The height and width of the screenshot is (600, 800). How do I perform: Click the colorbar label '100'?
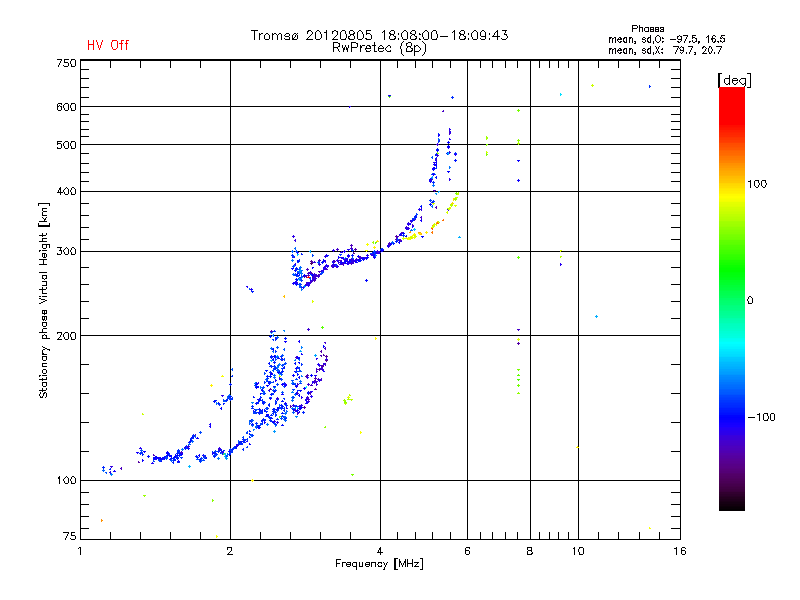[757, 184]
